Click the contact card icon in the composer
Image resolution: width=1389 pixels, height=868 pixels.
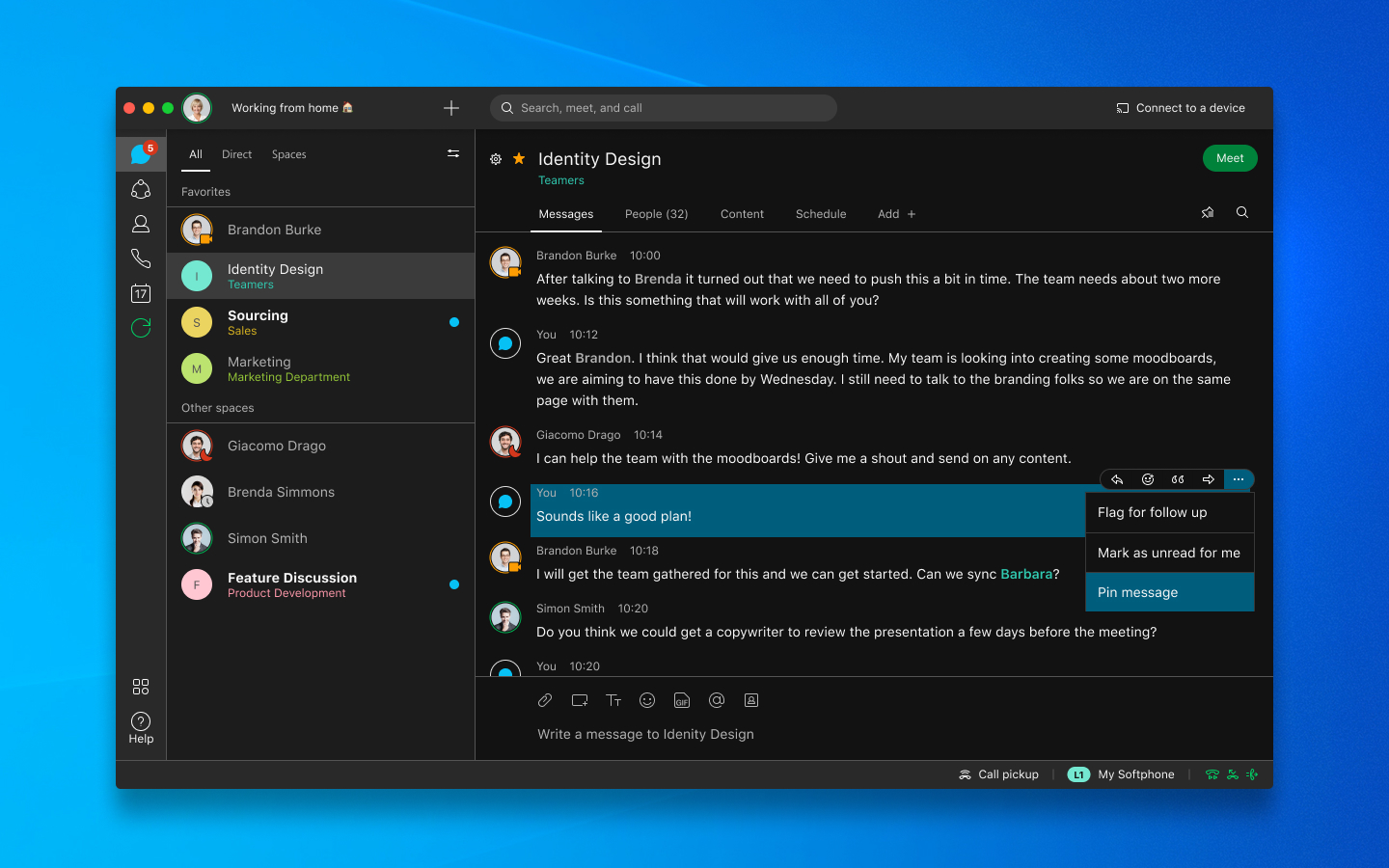pos(751,700)
